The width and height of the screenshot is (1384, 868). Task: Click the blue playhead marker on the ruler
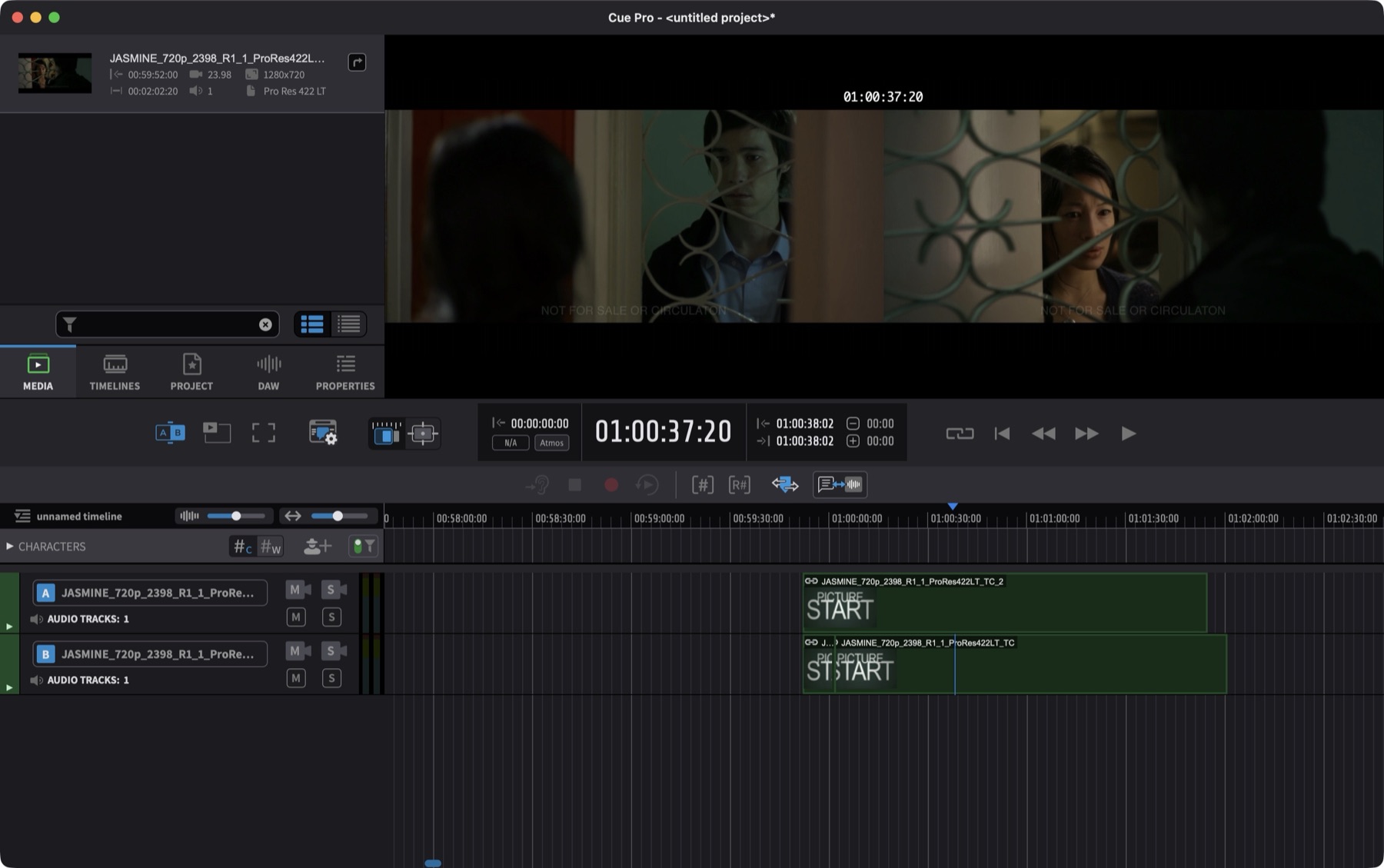click(953, 506)
